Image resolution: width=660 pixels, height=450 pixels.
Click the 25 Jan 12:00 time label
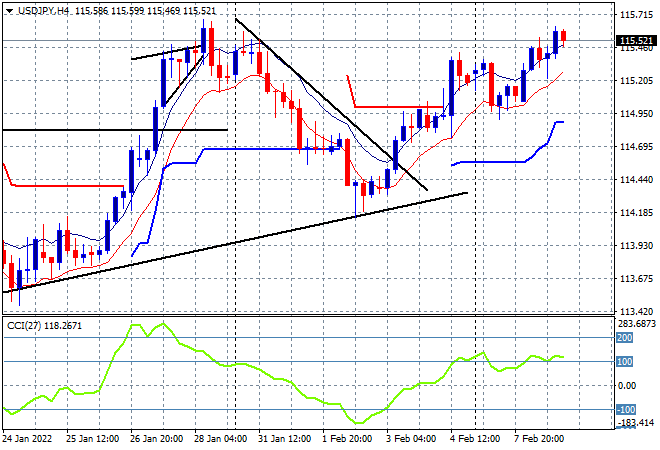click(92, 439)
